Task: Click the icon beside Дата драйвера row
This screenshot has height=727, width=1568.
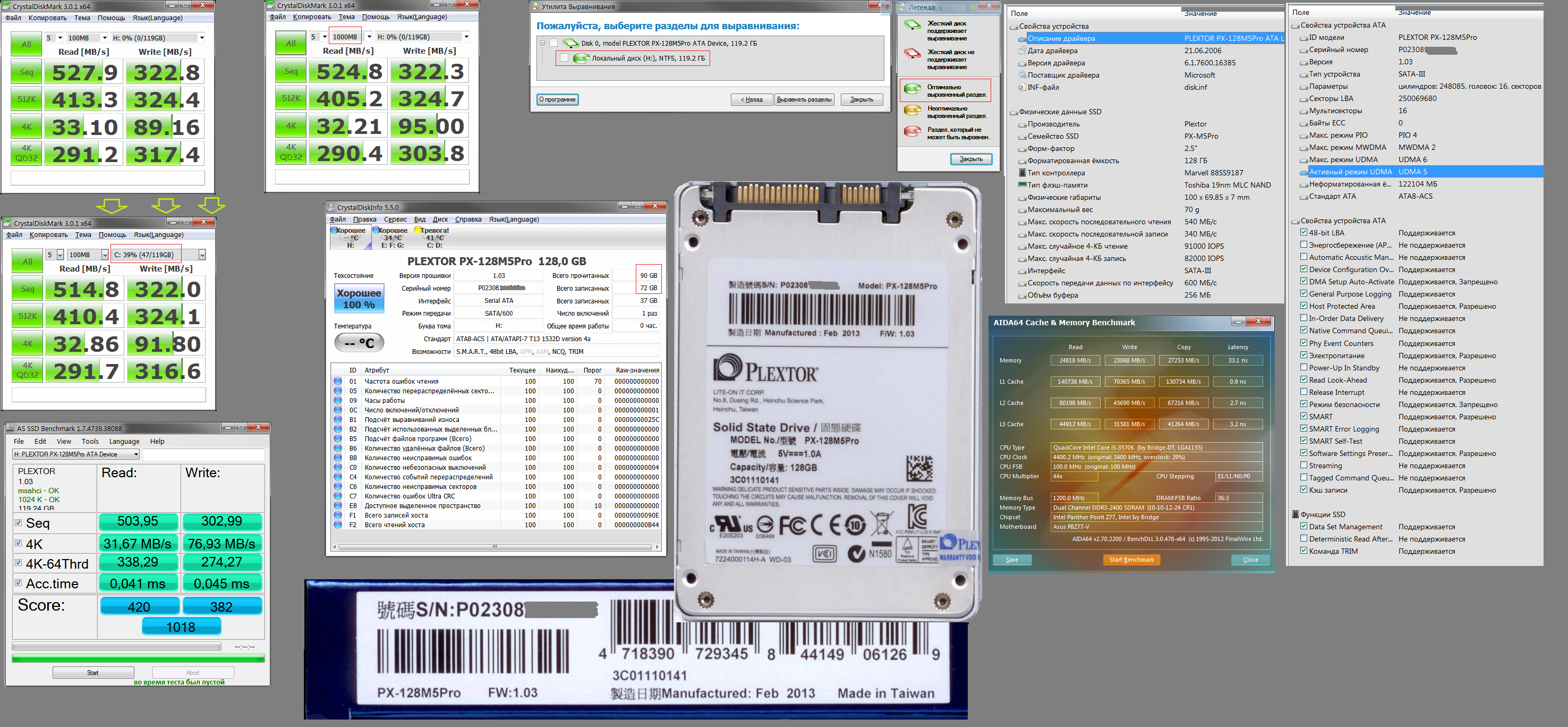Action: point(1022,50)
